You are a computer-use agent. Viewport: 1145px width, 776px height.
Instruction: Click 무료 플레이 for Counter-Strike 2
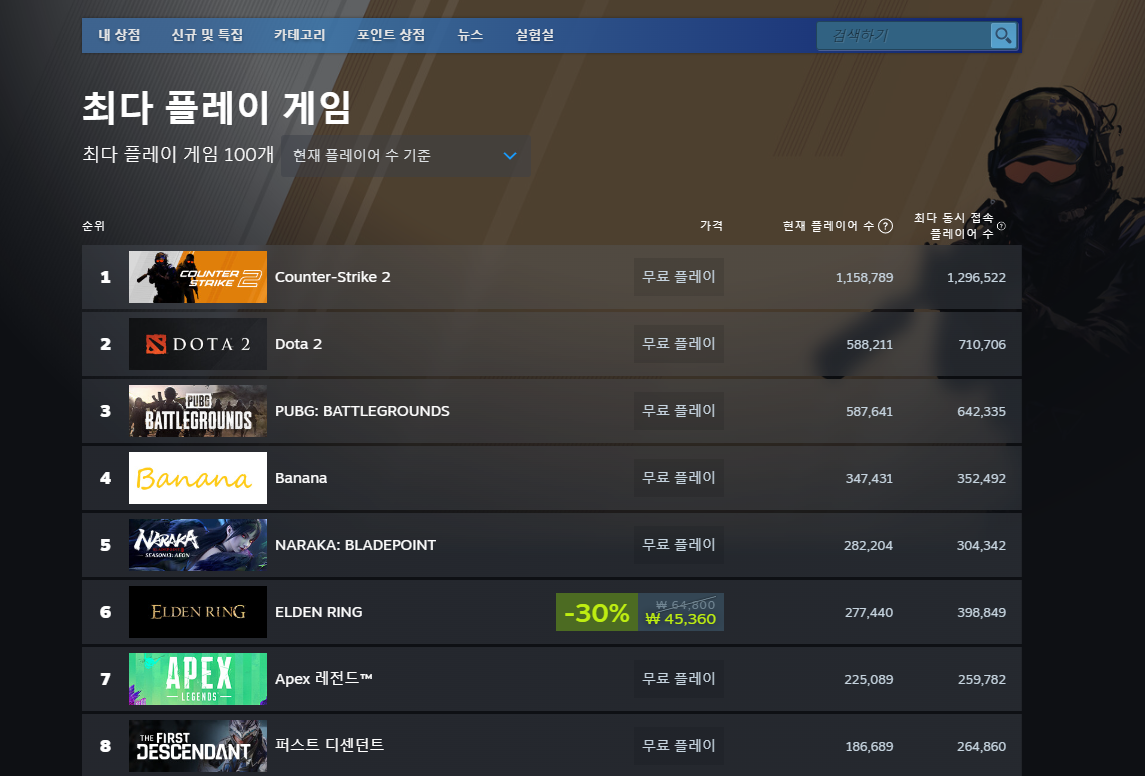coord(678,277)
